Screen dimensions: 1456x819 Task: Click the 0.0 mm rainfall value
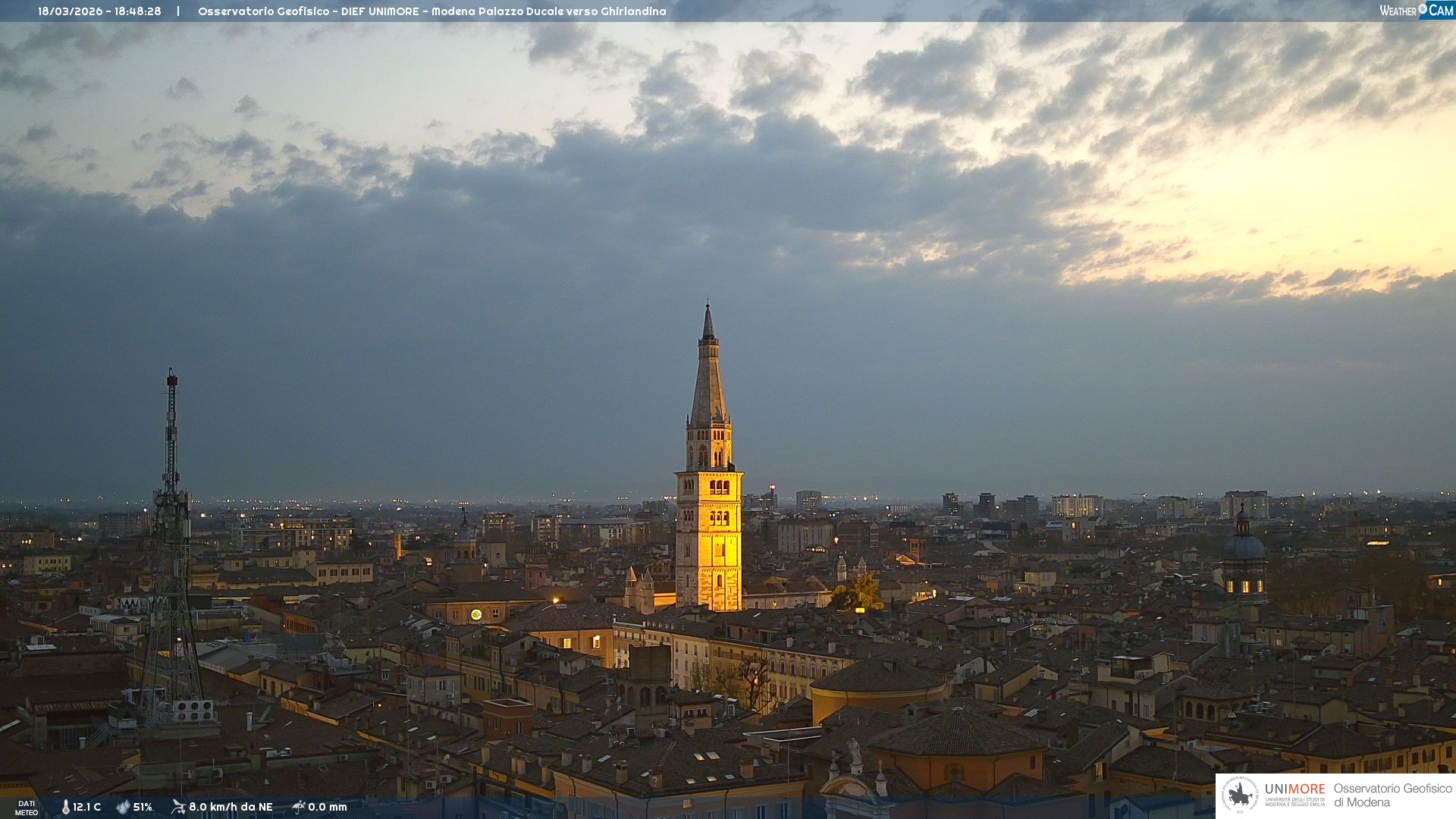(x=328, y=807)
